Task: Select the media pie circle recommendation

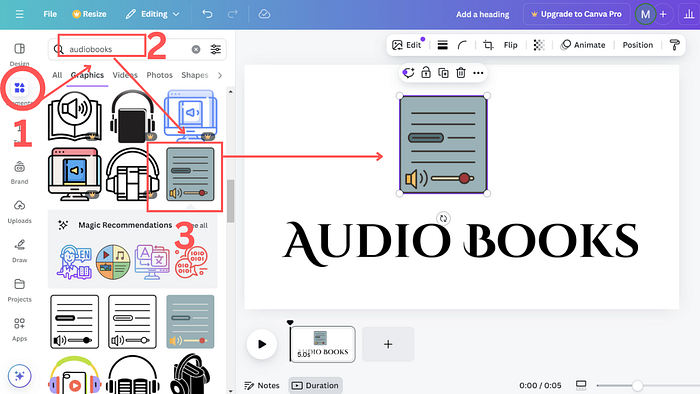Action: click(x=113, y=262)
